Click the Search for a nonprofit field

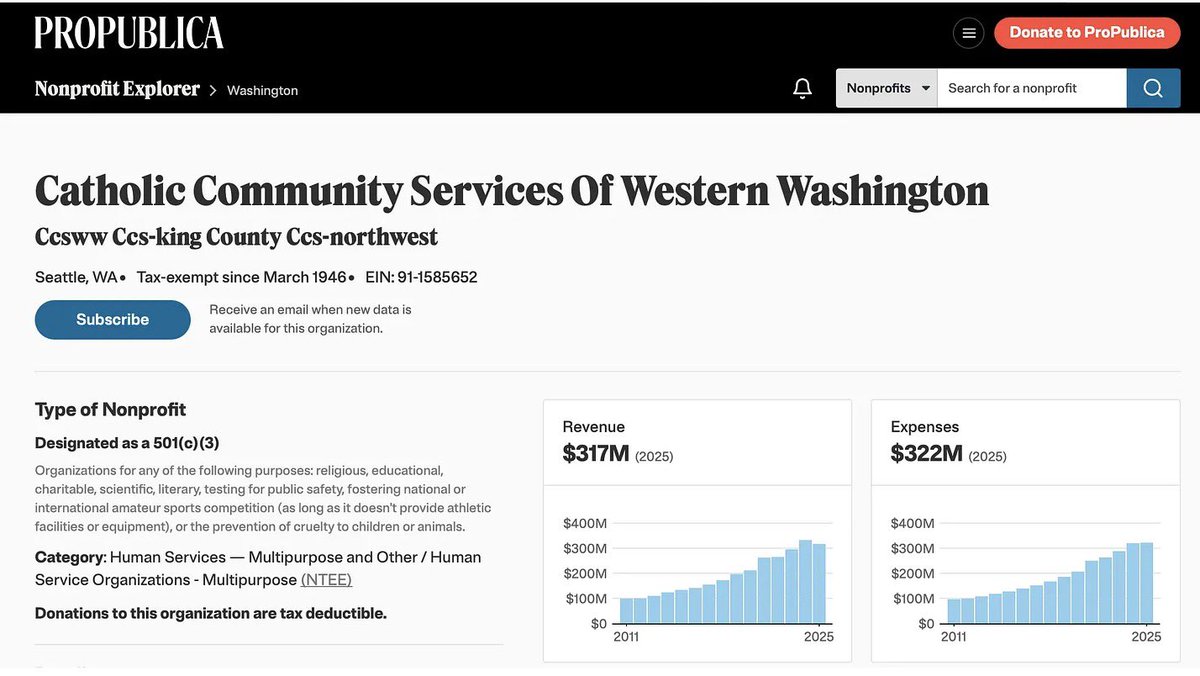[x=1032, y=88]
